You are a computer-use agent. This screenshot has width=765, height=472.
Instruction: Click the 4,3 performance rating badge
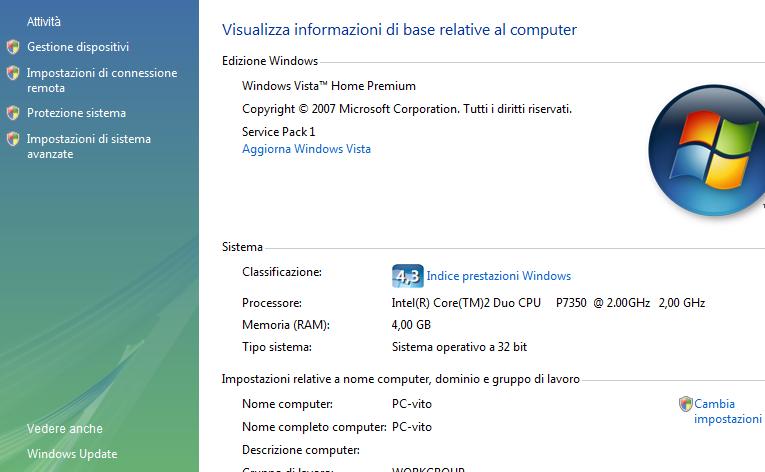point(407,276)
